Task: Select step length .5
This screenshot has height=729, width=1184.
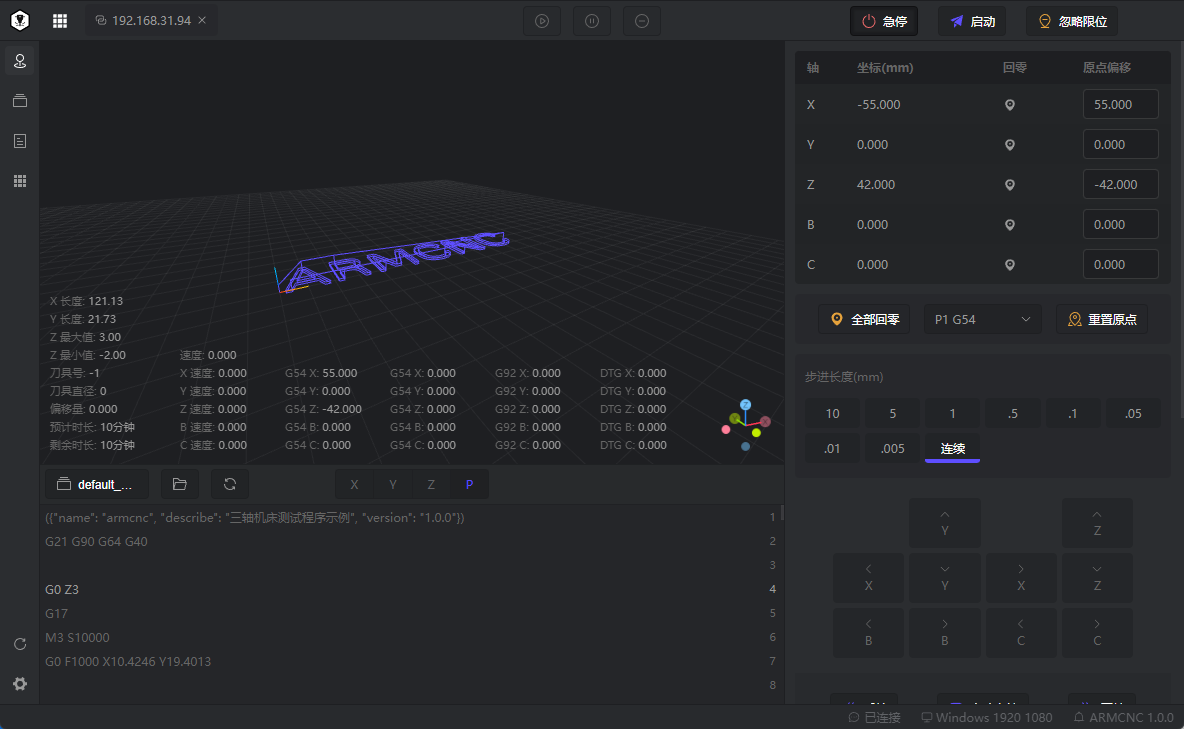Action: [1013, 413]
